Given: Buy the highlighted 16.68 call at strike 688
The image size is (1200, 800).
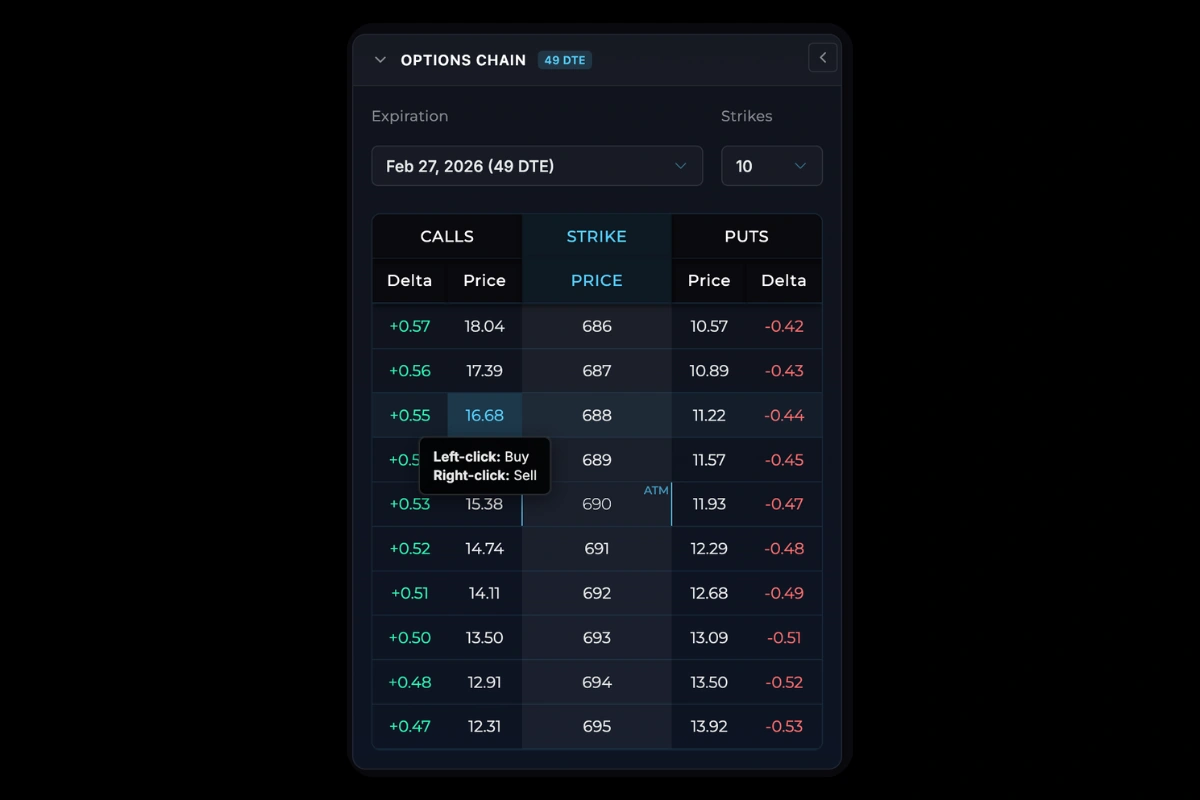Looking at the screenshot, I should 485,415.
